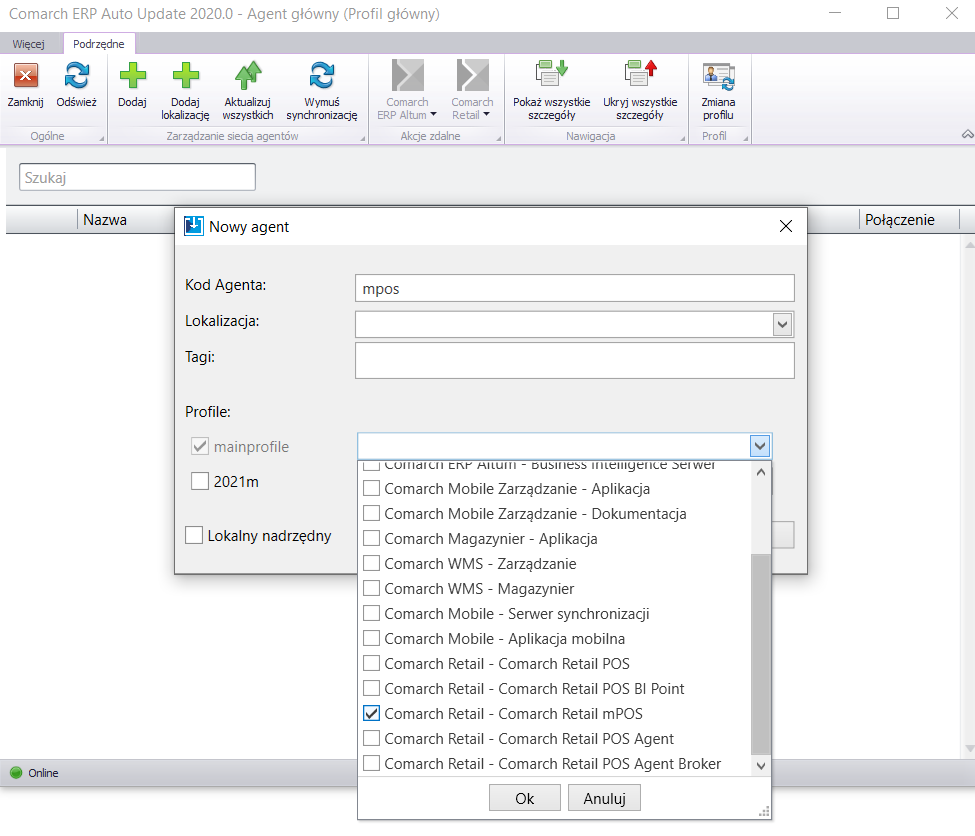This screenshot has height=836, width=975.
Task: Open the Profil group launcher
Action: (746, 139)
